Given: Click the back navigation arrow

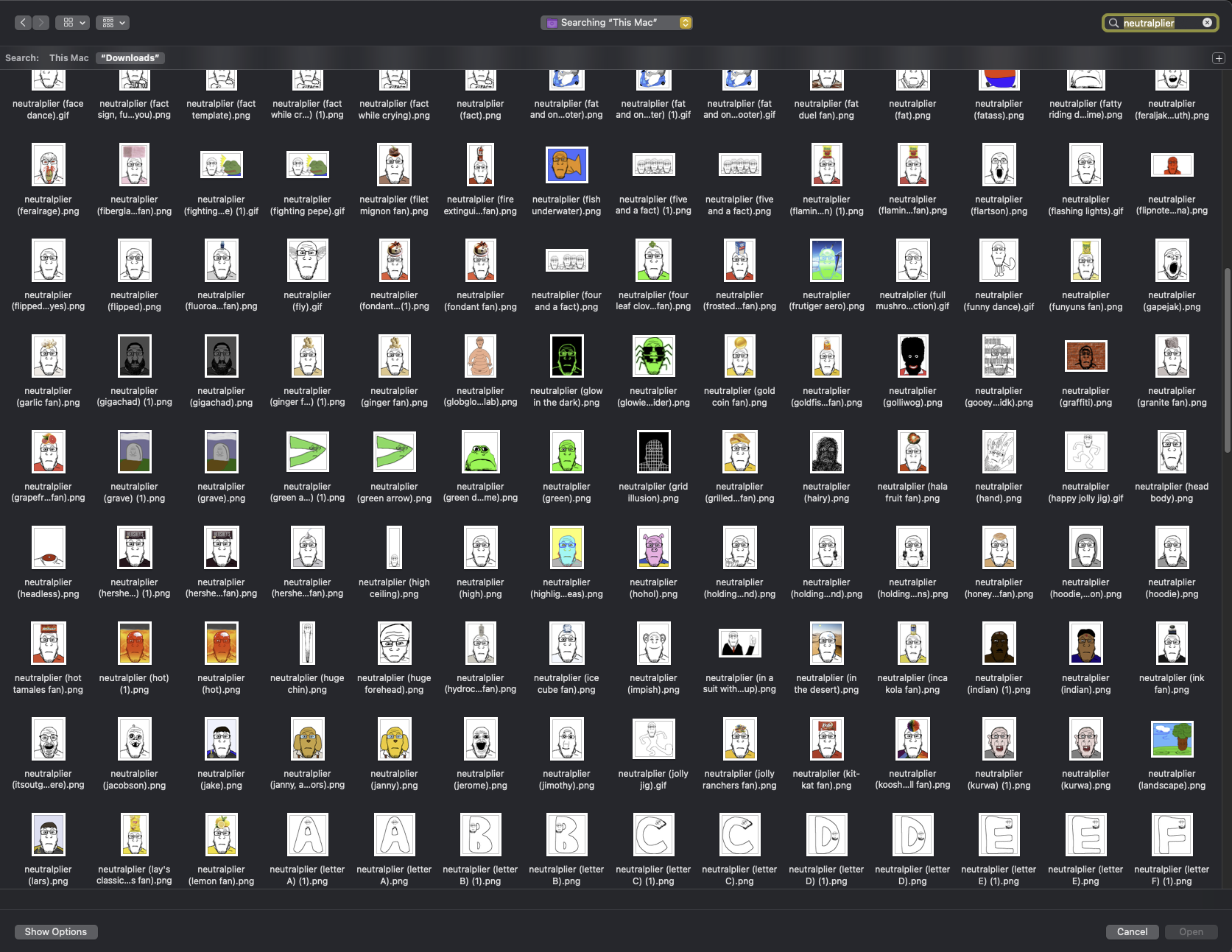Looking at the screenshot, I should coord(23,23).
